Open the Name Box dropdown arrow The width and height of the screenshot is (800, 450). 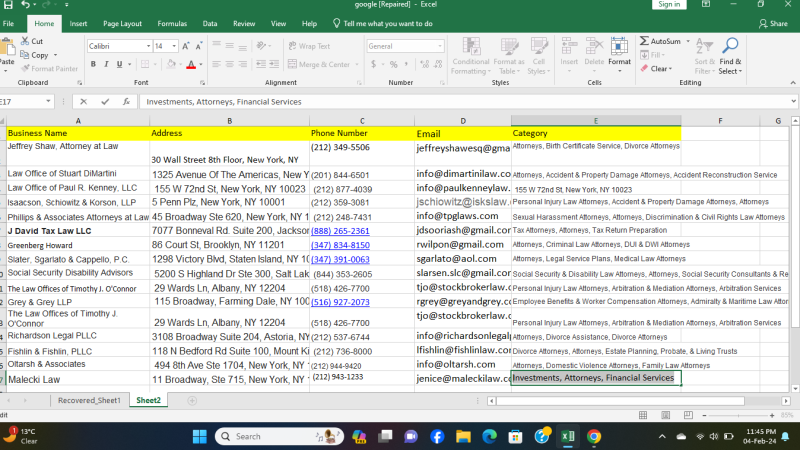click(48, 102)
